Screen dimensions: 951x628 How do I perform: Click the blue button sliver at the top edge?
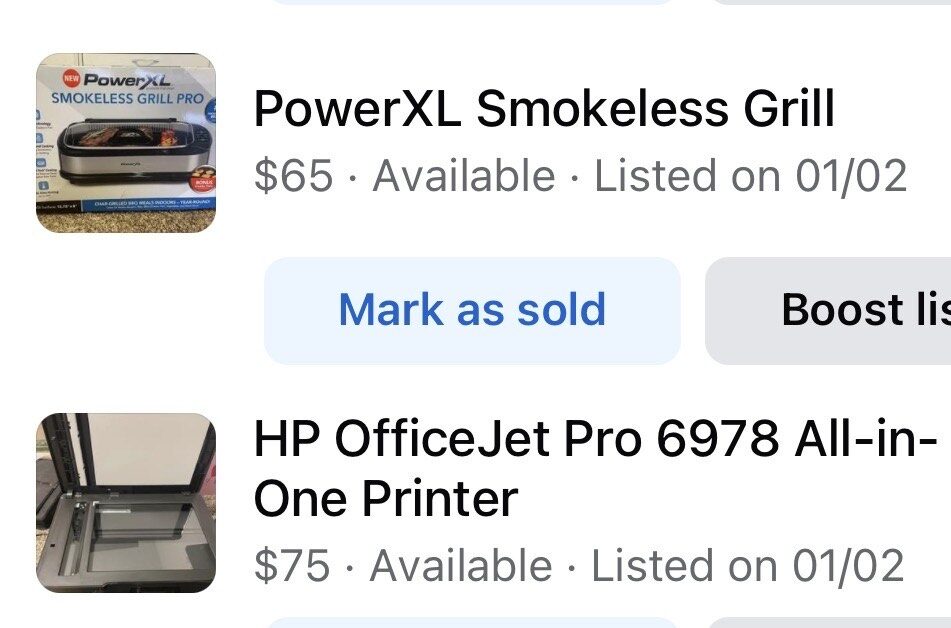(x=472, y=2)
